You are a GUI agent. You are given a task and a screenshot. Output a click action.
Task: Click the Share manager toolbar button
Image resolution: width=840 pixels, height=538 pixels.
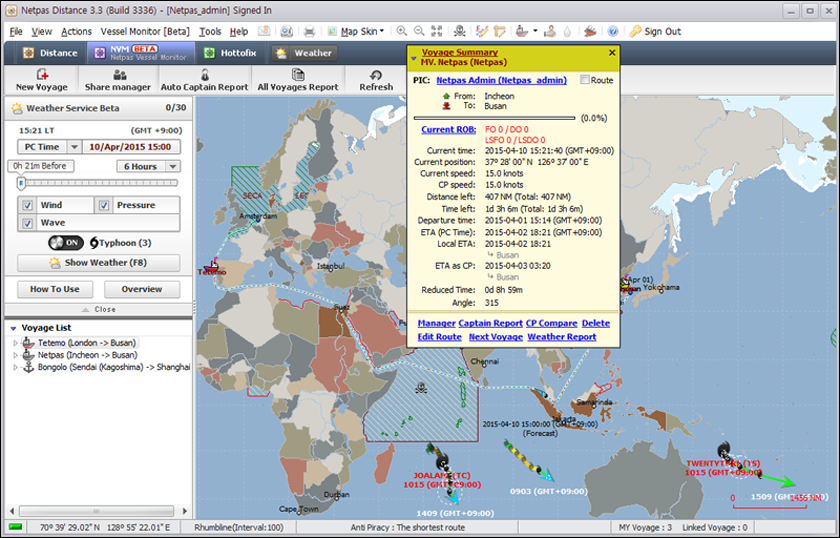(x=118, y=80)
